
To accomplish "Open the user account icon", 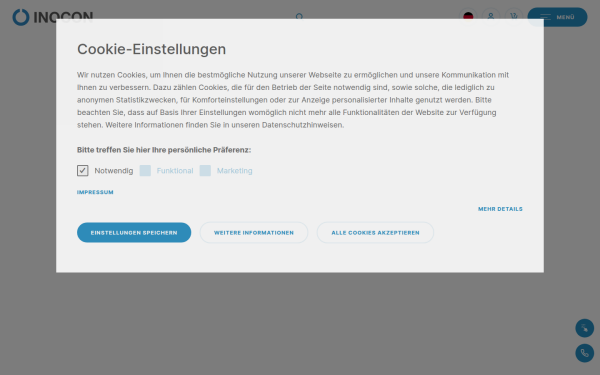I will pyautogui.click(x=491, y=17).
